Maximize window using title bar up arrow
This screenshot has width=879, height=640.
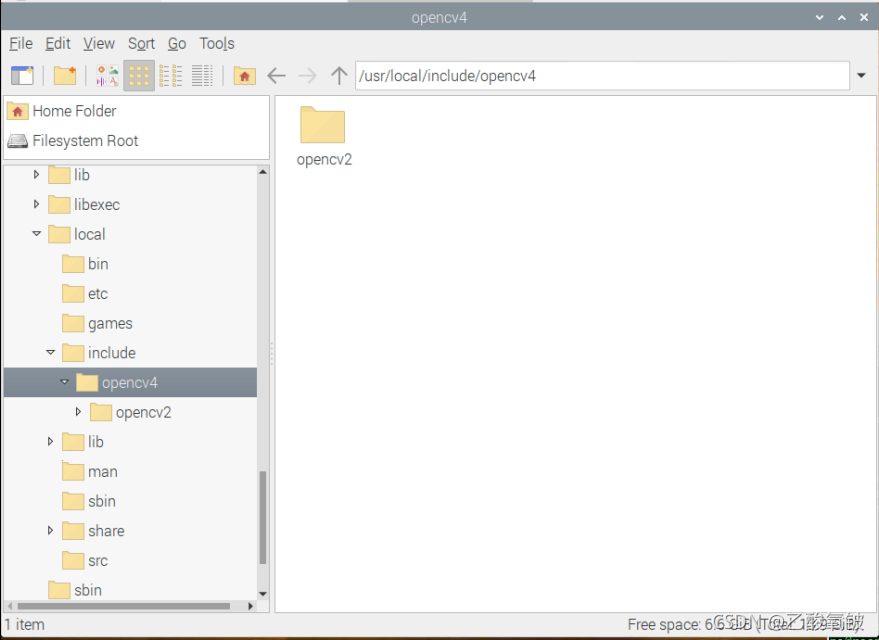(x=841, y=17)
